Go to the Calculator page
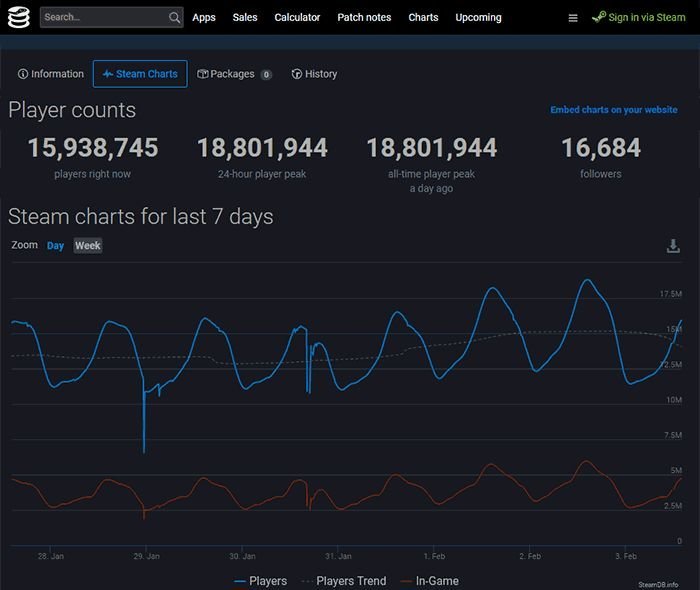 pos(297,17)
